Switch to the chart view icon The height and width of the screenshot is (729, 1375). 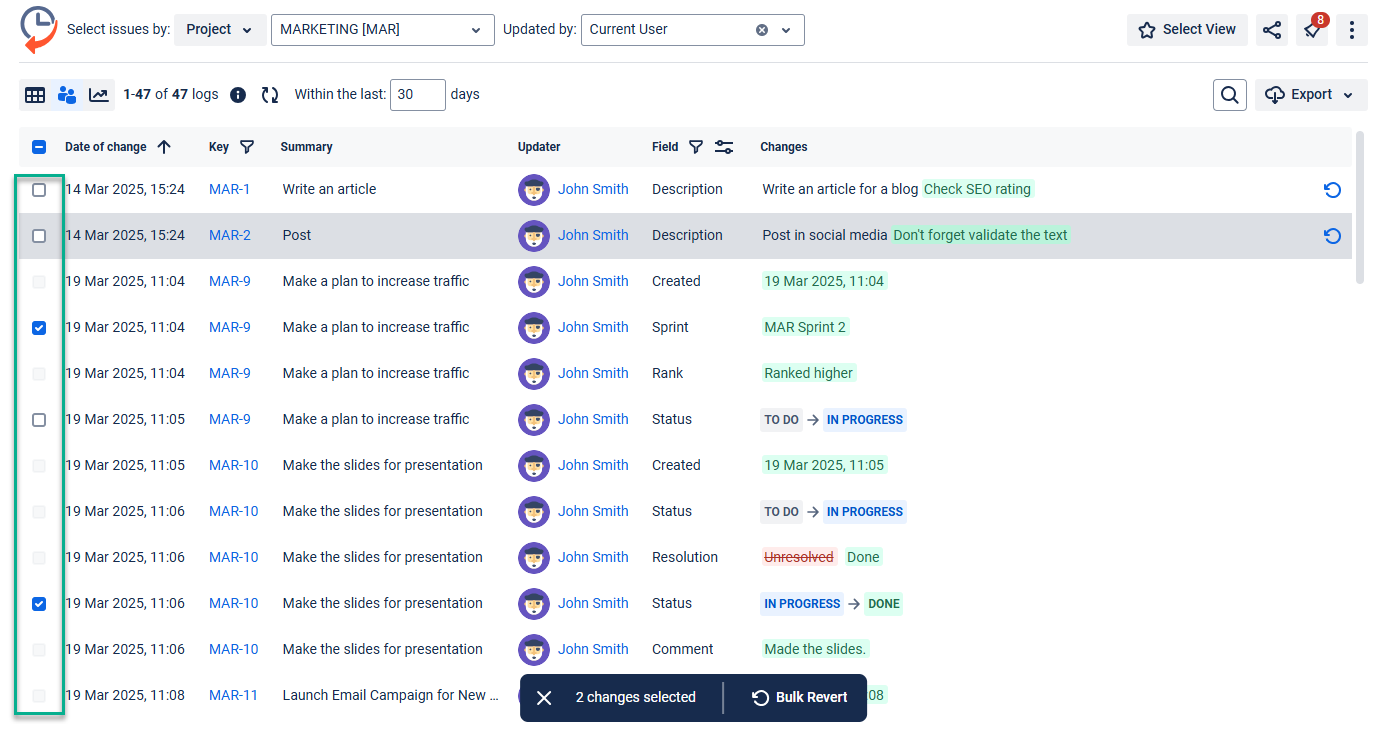(x=99, y=95)
